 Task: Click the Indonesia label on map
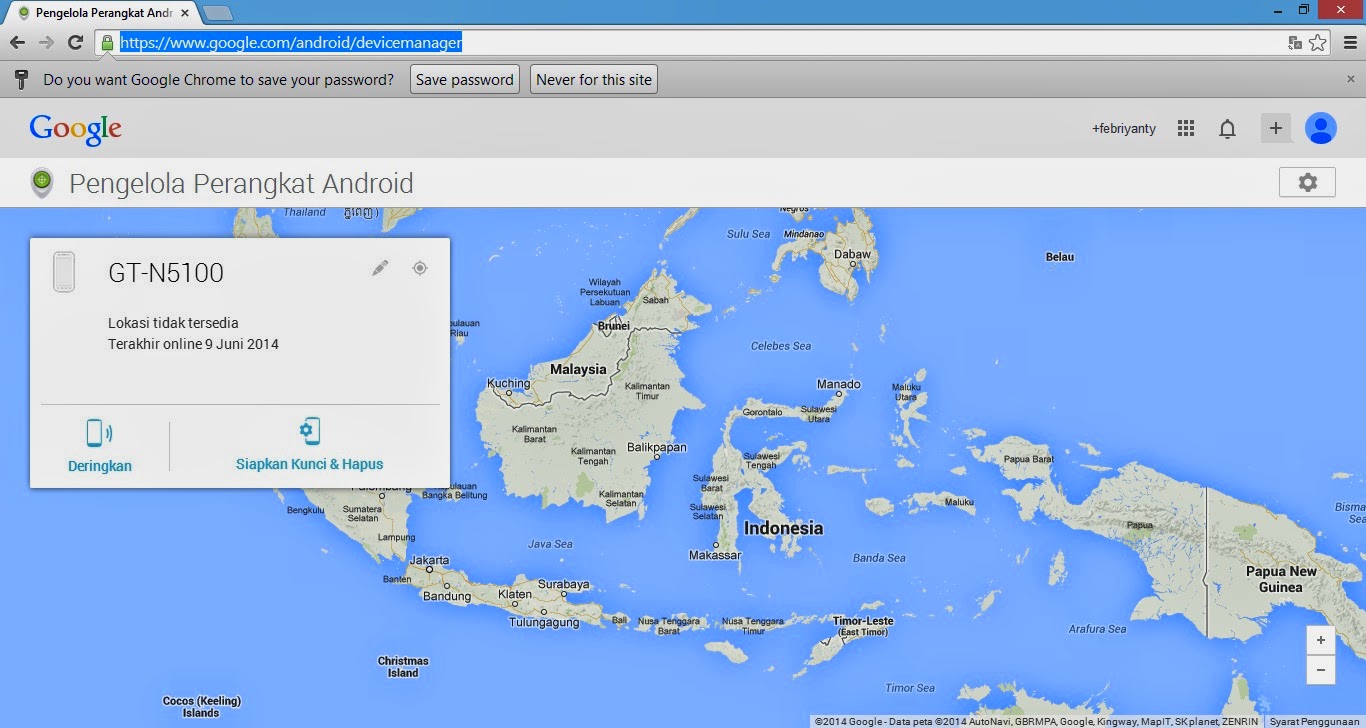(x=783, y=528)
